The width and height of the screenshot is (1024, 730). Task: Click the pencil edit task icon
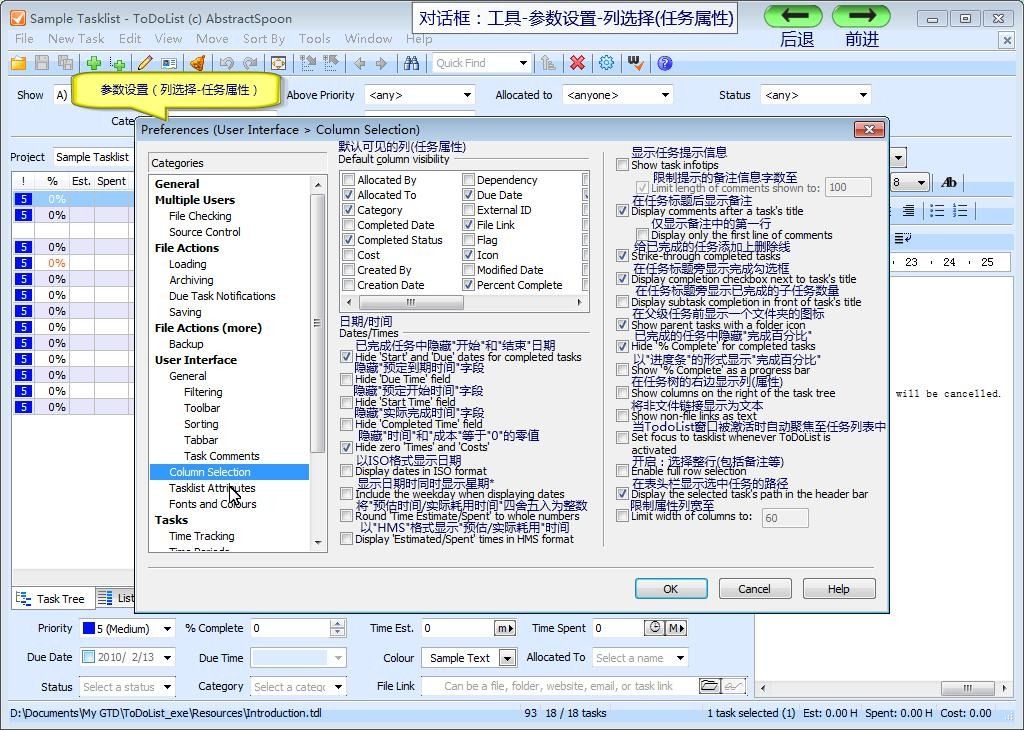[146, 63]
